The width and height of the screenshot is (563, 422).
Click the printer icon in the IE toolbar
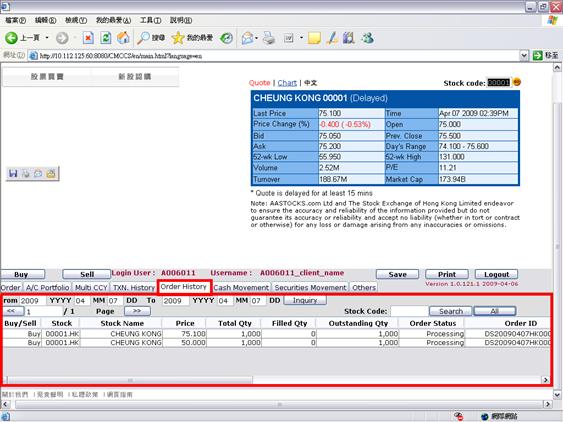click(269, 38)
